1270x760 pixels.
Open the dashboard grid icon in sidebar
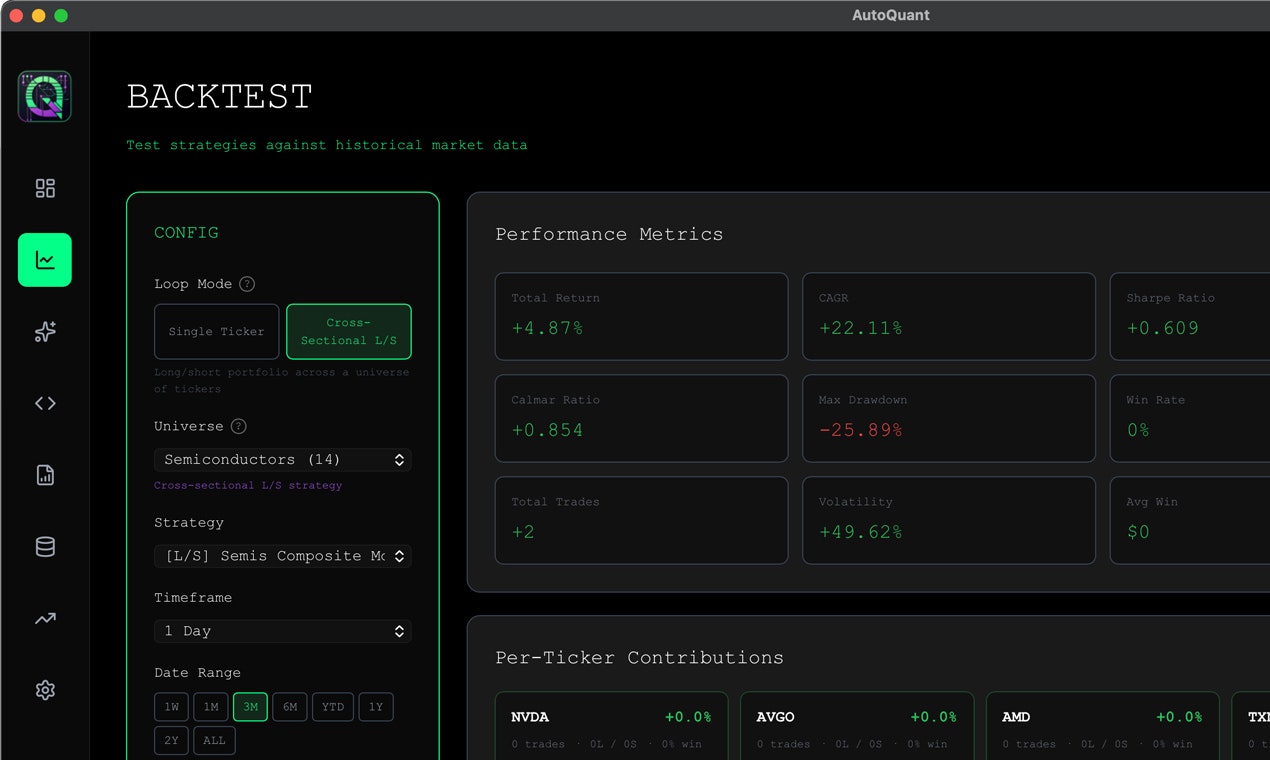[45, 188]
